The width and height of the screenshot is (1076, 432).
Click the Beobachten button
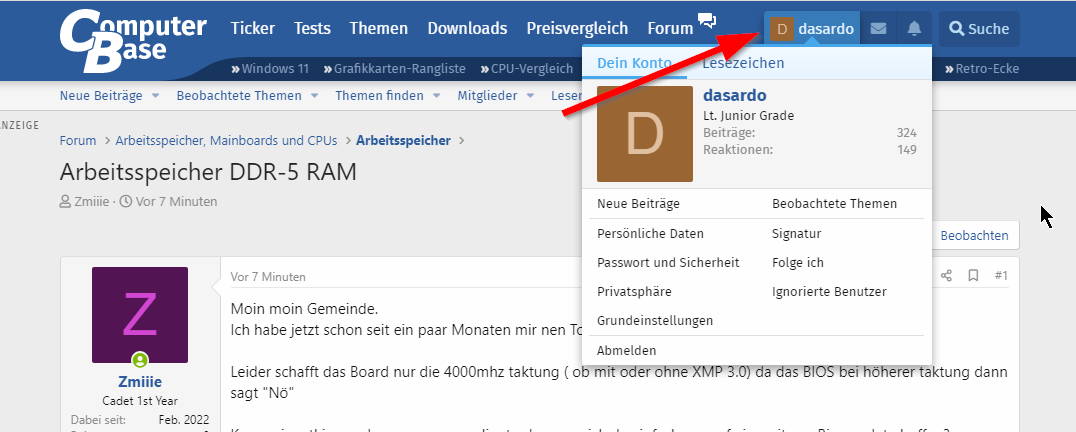pos(974,236)
